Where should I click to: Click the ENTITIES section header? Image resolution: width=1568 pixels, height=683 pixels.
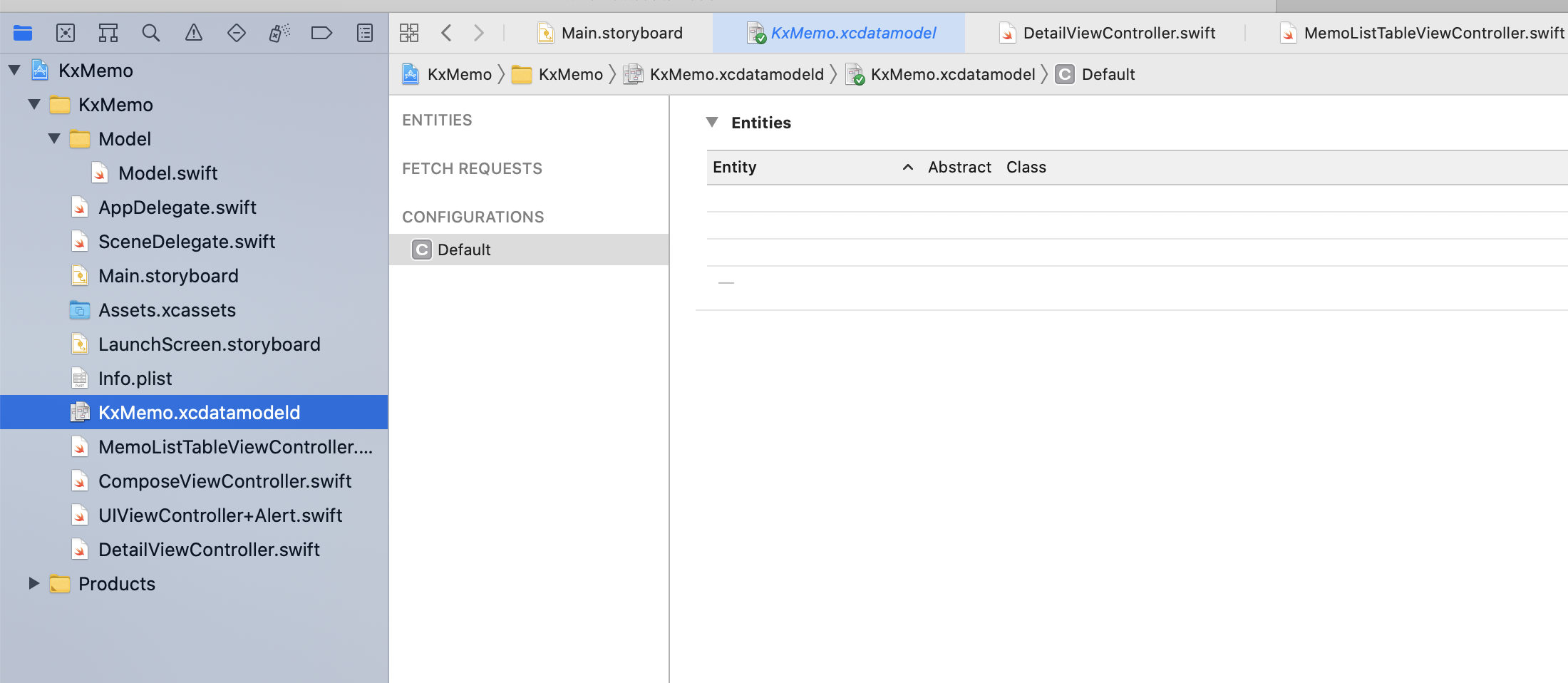coord(437,120)
